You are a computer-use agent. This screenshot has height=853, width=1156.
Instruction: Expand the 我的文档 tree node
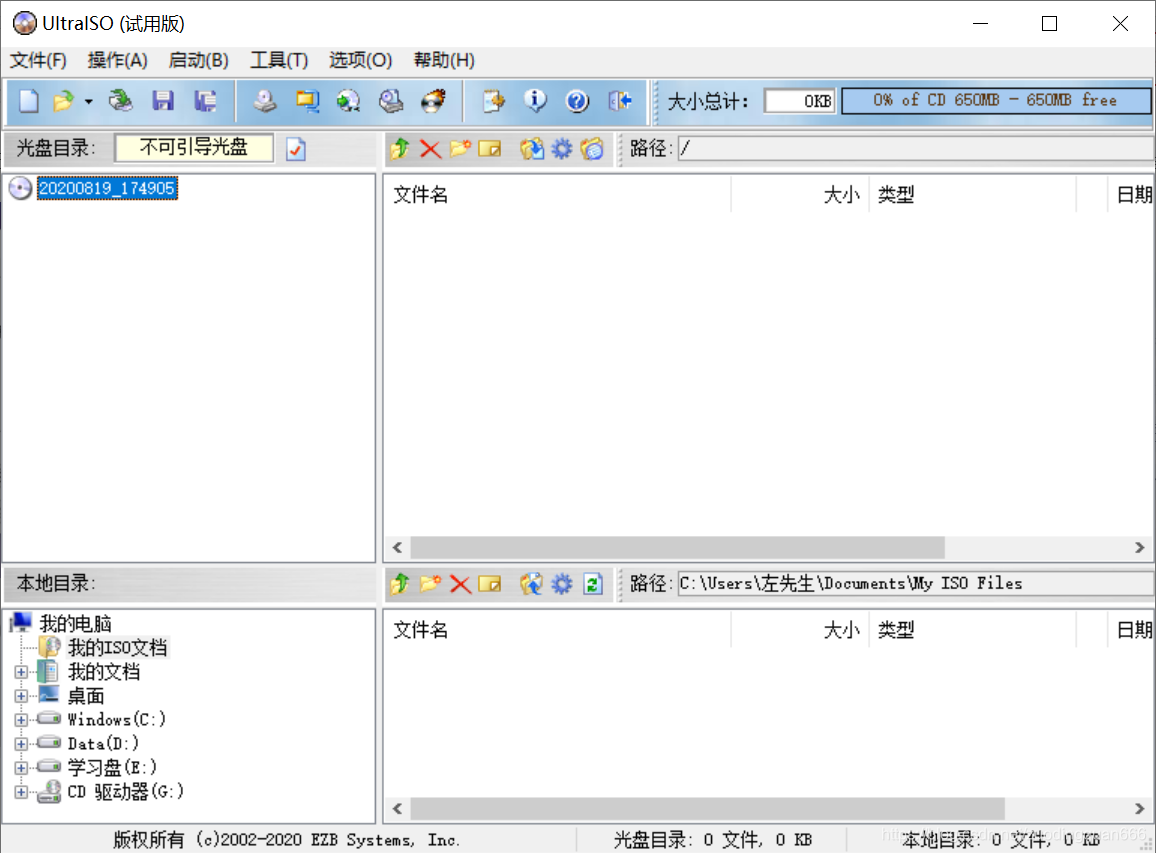pos(22,671)
